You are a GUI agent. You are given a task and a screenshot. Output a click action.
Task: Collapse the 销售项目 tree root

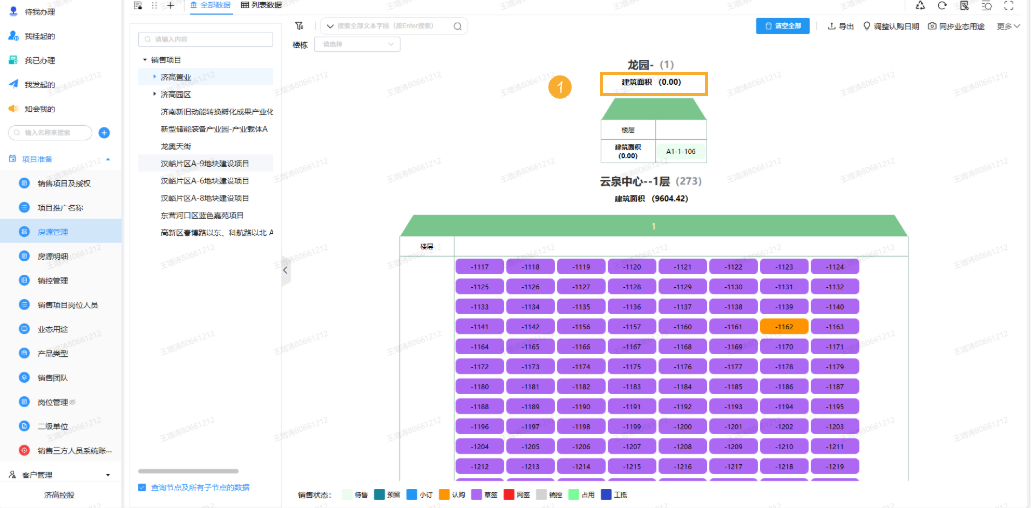click(x=145, y=60)
